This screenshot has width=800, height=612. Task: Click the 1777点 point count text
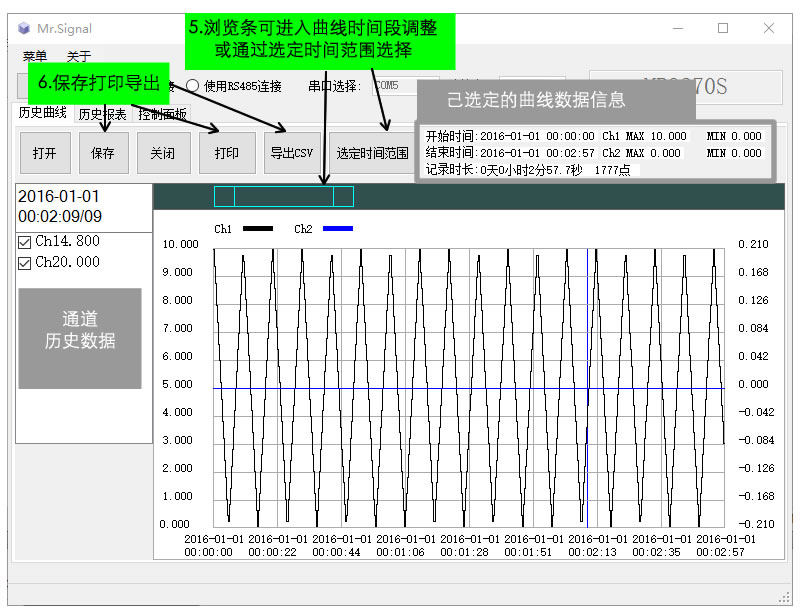(x=612, y=170)
